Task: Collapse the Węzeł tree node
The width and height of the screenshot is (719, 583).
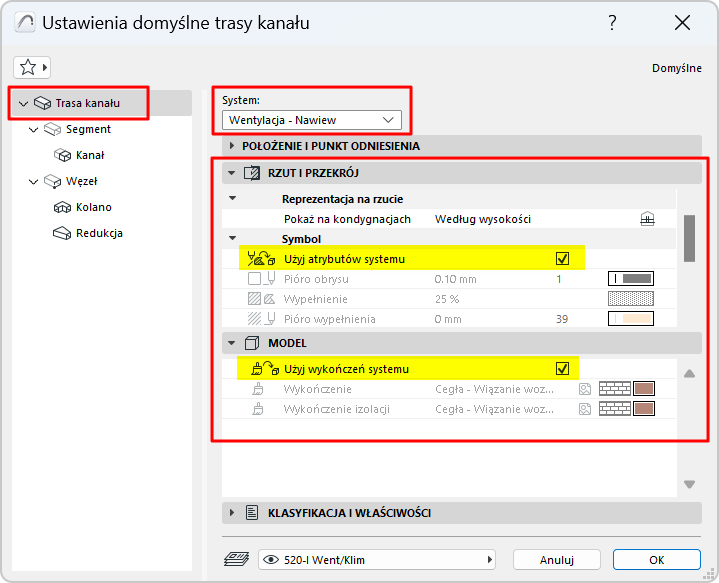Action: pyautogui.click(x=33, y=182)
